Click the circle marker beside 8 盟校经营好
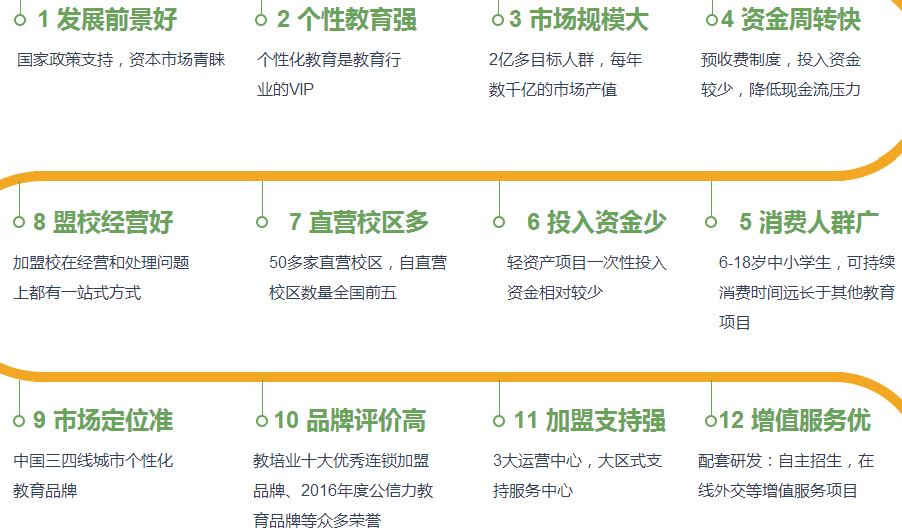This screenshot has height=528, width=902. pos(19,222)
